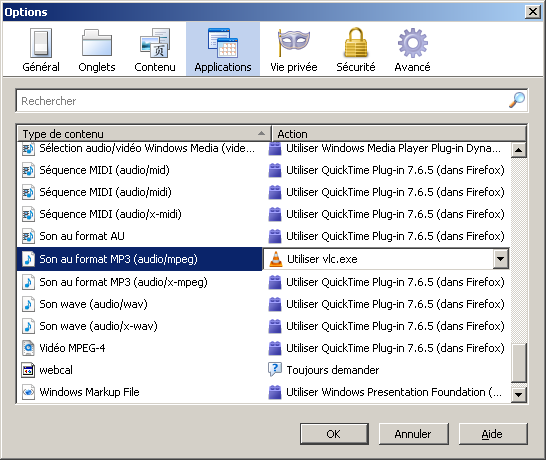Click the VLC cone icon in action cell

point(276,259)
